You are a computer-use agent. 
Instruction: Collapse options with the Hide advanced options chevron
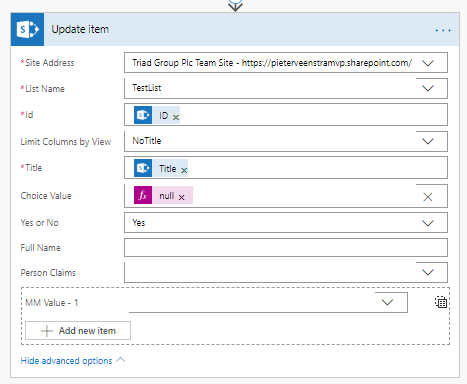[x=121, y=360]
